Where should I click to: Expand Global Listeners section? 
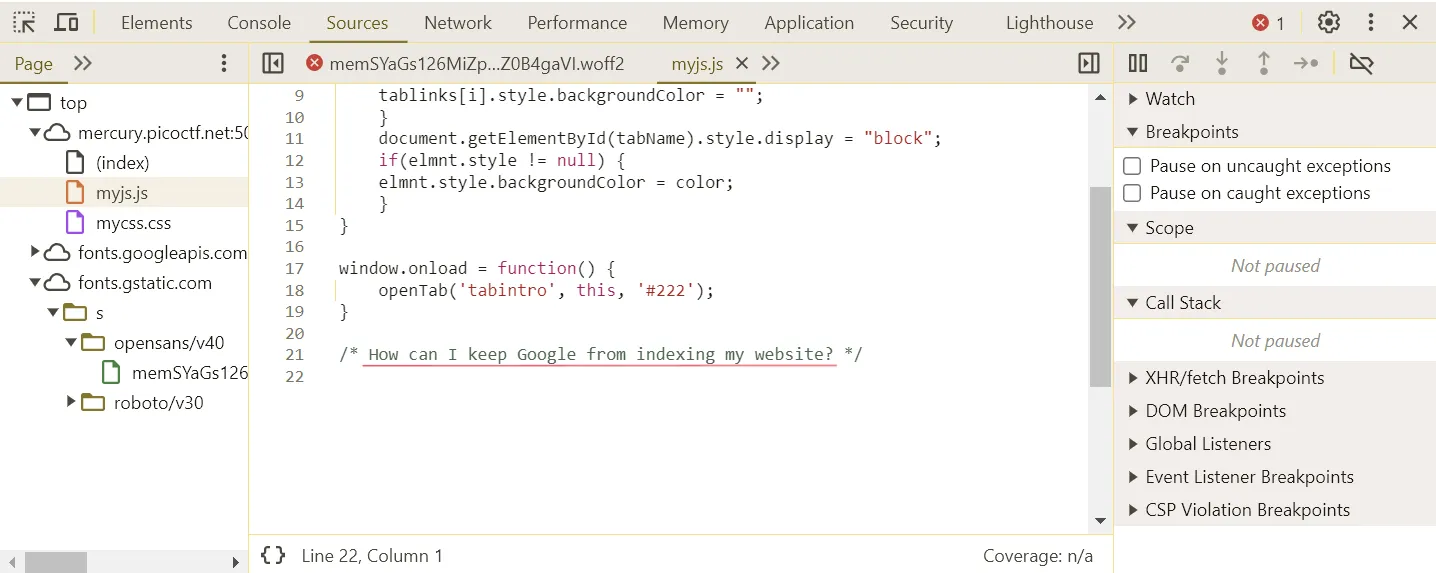coord(1133,444)
